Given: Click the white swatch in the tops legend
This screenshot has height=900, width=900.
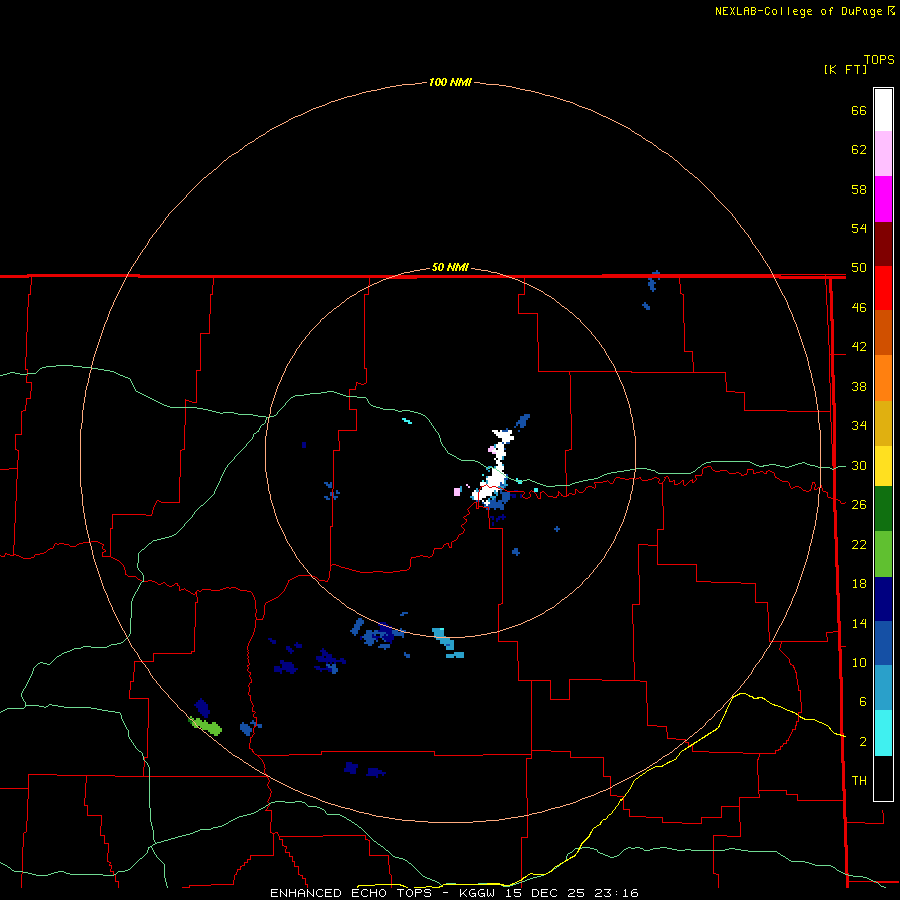Looking at the screenshot, I should point(883,110).
